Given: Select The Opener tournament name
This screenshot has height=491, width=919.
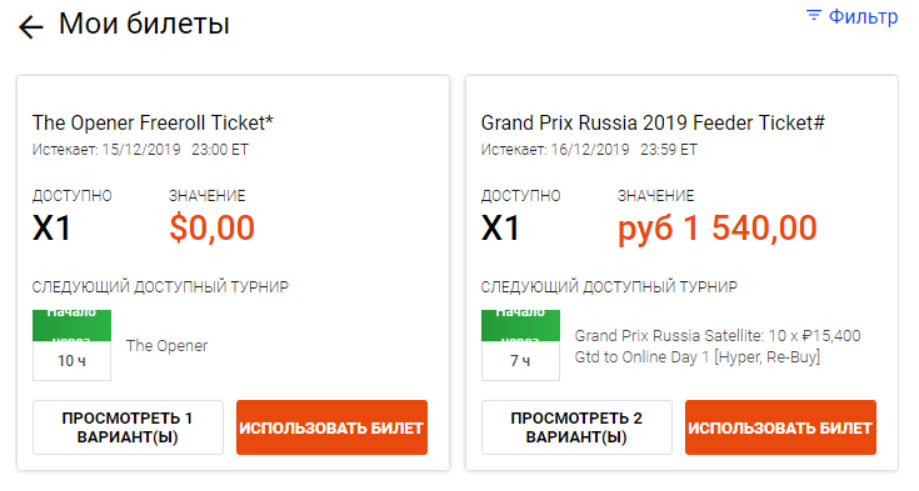Looking at the screenshot, I should [166, 346].
